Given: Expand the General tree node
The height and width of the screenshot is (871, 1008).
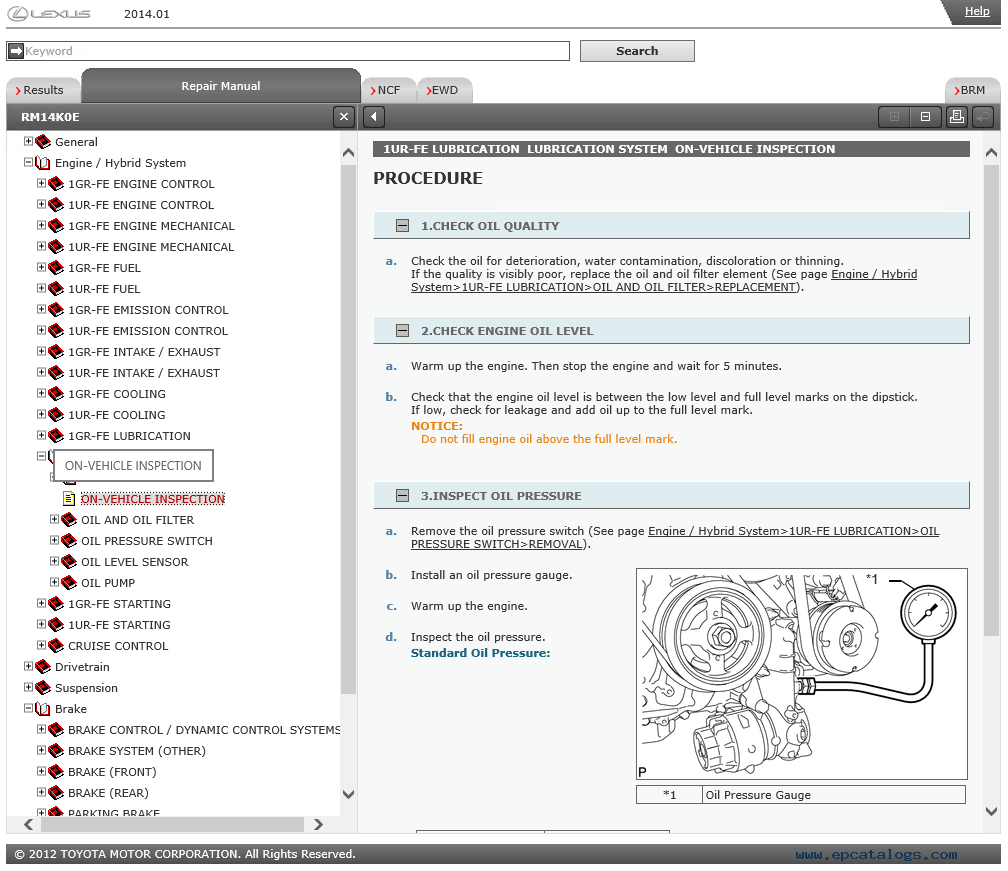Looking at the screenshot, I should pos(28,141).
